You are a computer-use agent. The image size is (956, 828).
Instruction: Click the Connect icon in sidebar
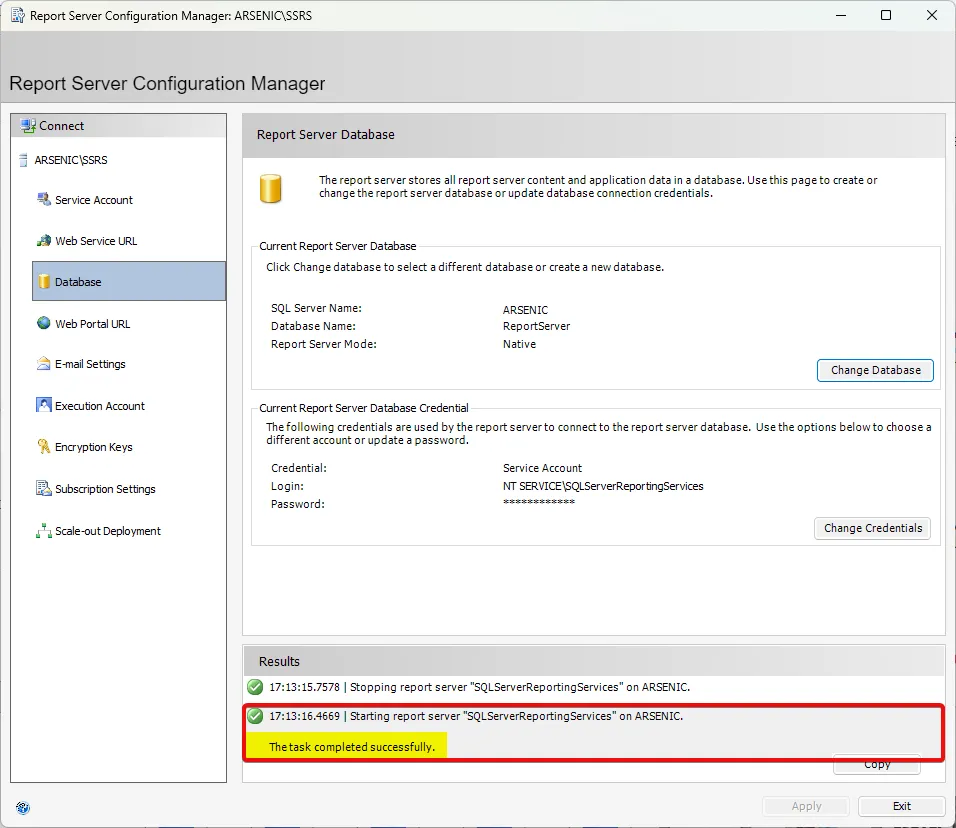point(28,126)
